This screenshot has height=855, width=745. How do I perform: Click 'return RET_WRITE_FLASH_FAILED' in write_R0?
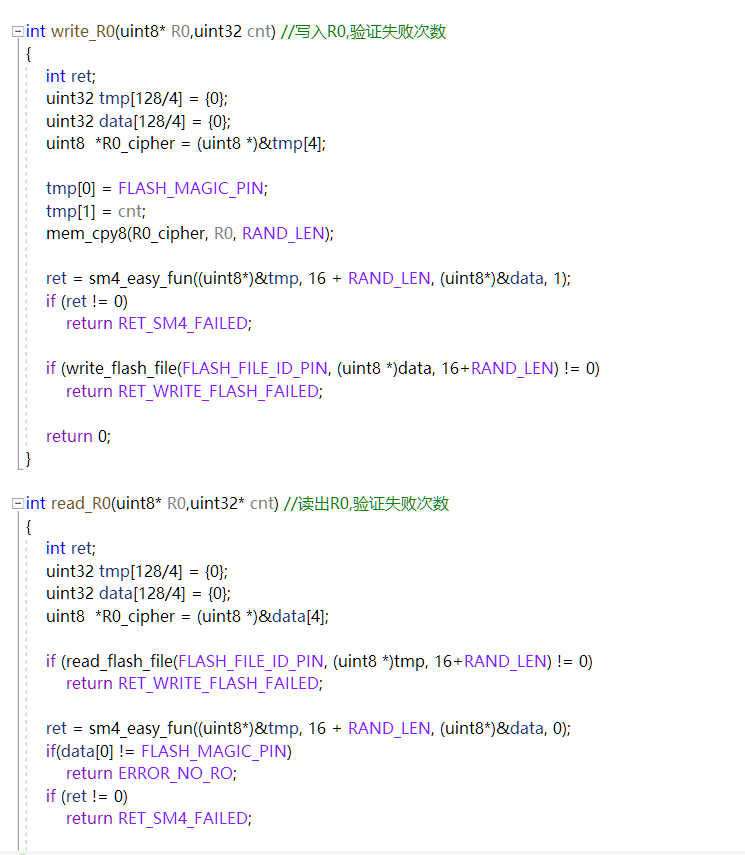tap(194, 392)
